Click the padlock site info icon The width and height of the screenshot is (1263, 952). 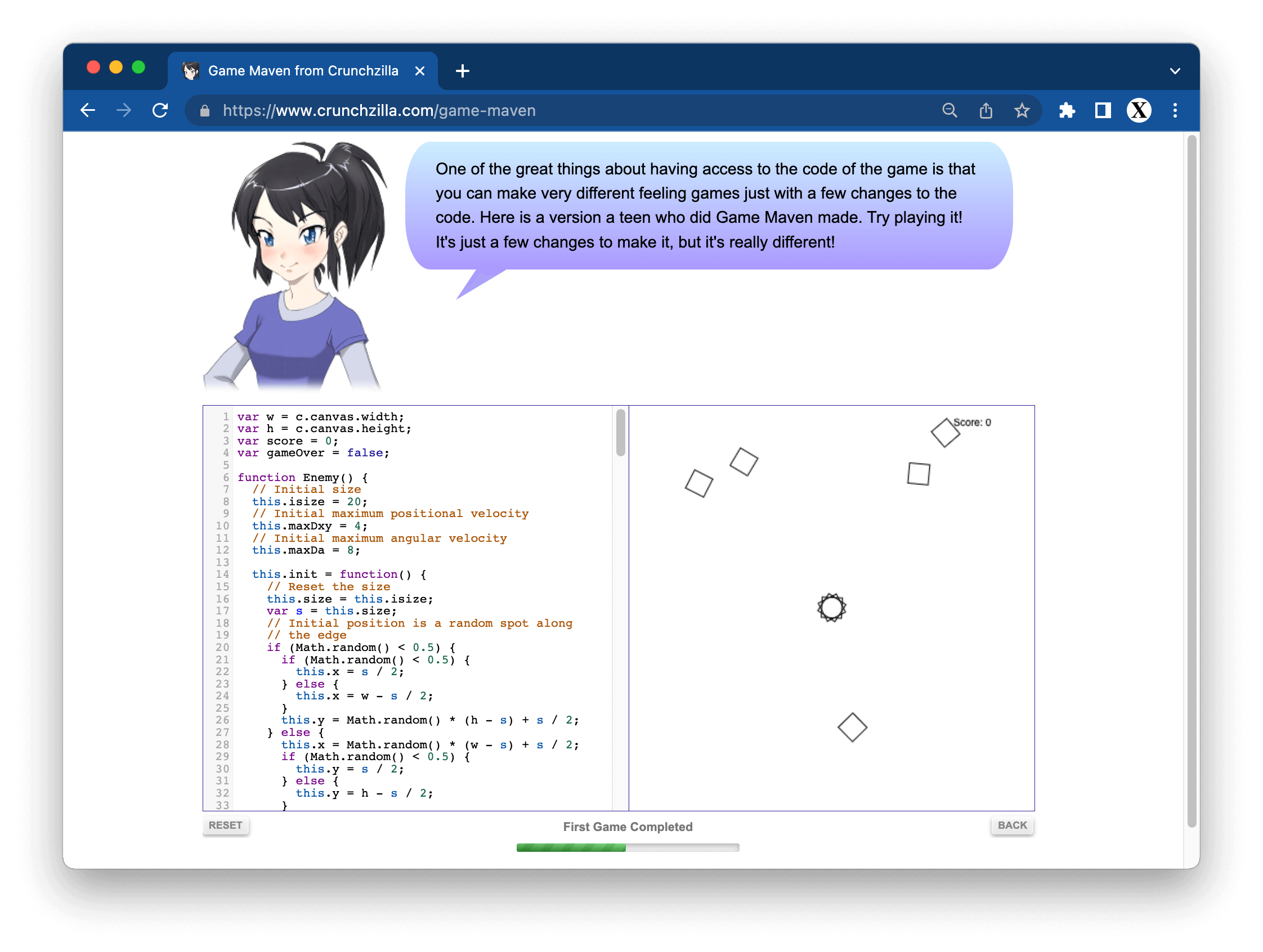click(x=204, y=111)
